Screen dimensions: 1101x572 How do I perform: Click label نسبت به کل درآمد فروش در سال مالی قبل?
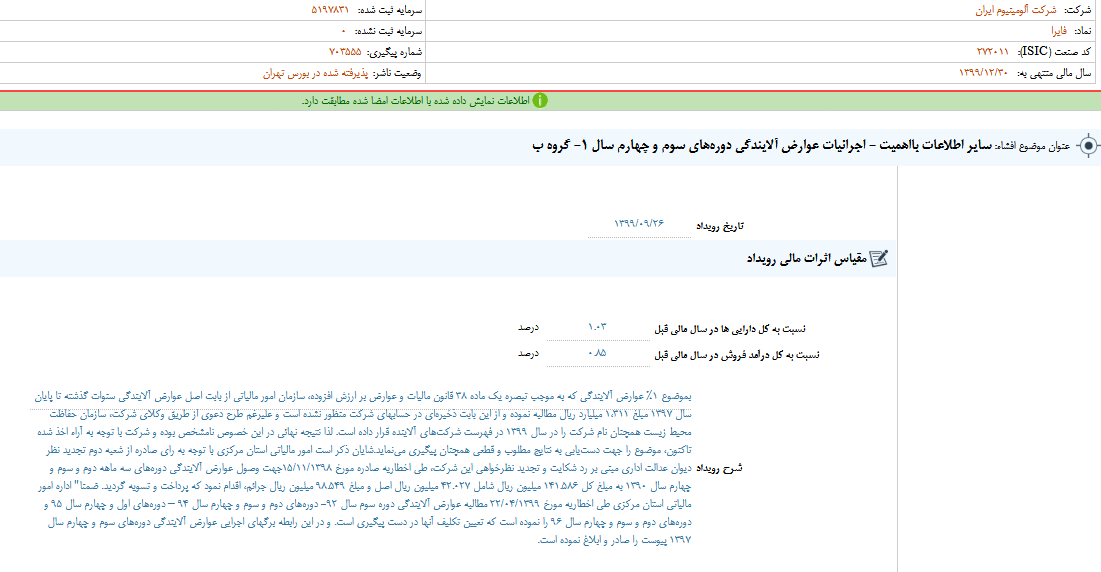(737, 354)
